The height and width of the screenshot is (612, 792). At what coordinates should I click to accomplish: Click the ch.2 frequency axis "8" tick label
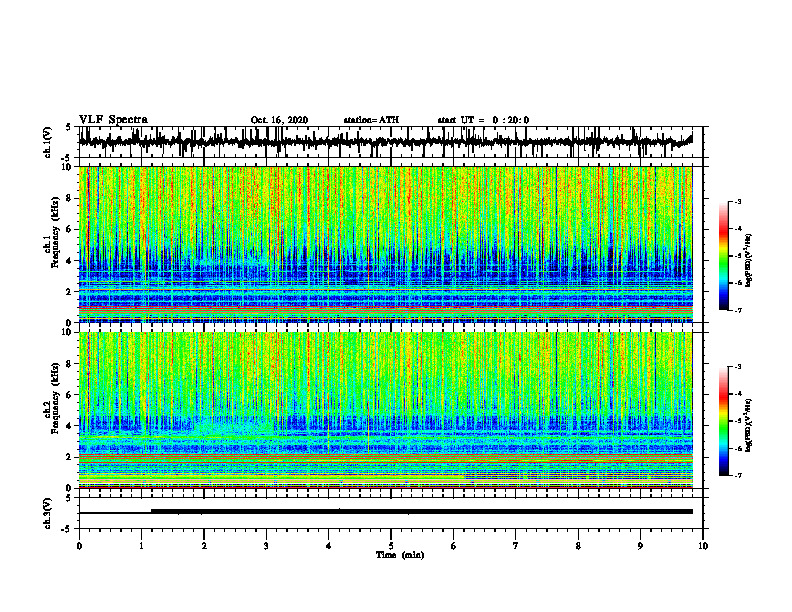69,364
